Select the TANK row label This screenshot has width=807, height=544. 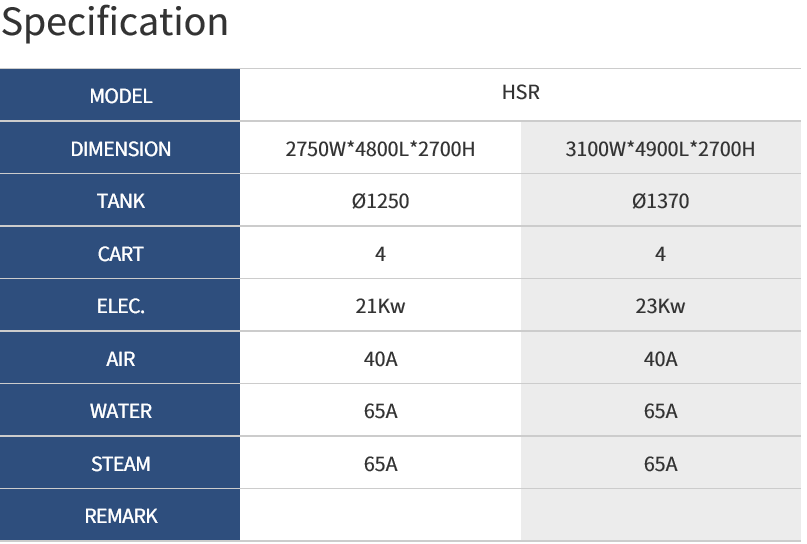tap(120, 200)
